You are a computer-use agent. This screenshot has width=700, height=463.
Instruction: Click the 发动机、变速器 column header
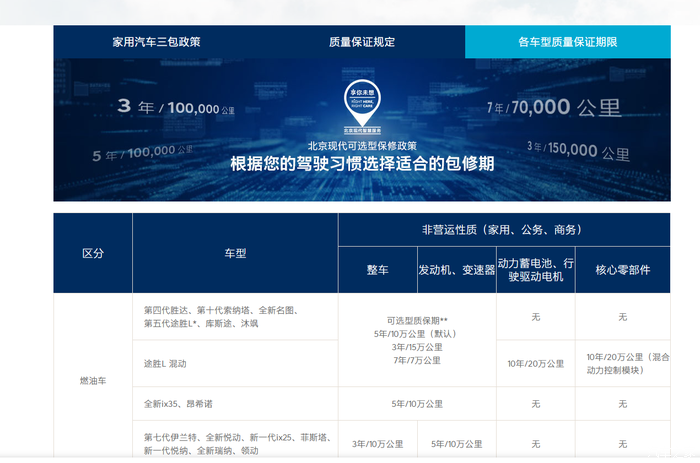click(456, 270)
